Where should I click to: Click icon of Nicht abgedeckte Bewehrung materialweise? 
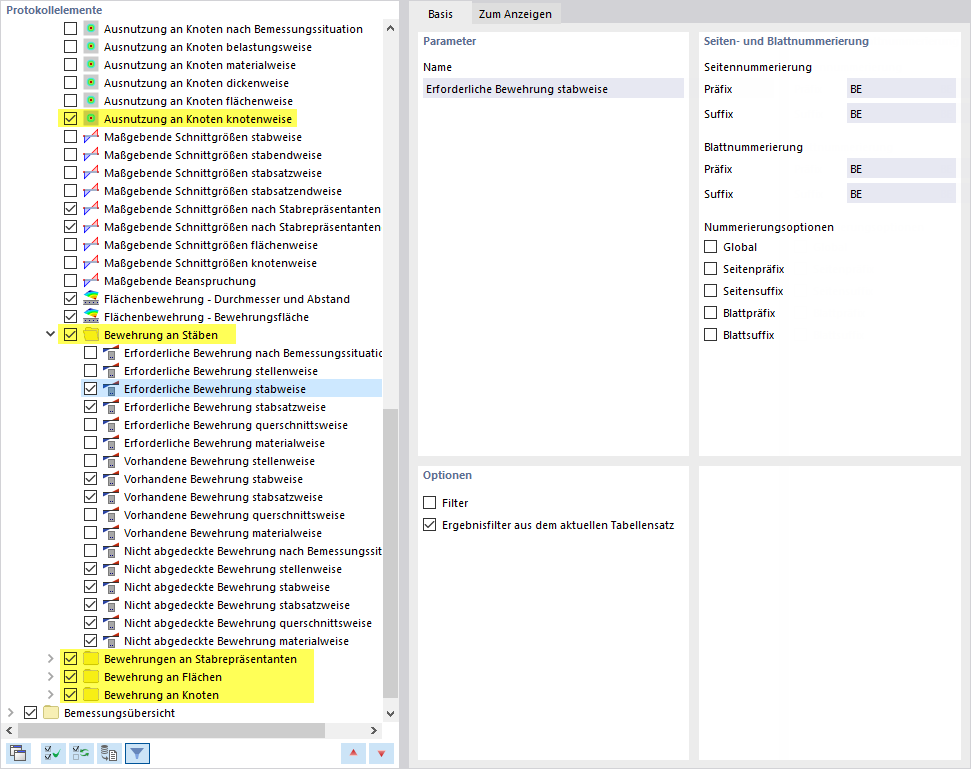point(111,641)
